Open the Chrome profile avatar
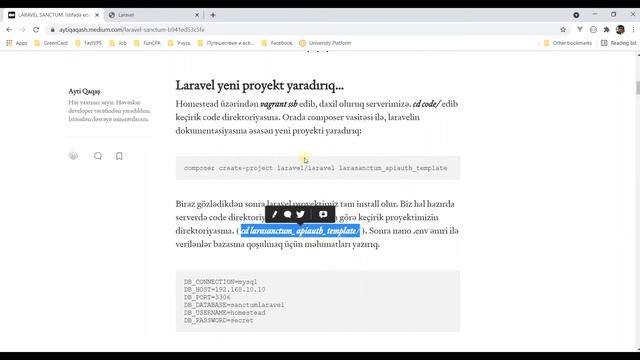The image size is (640, 360). (620, 29)
